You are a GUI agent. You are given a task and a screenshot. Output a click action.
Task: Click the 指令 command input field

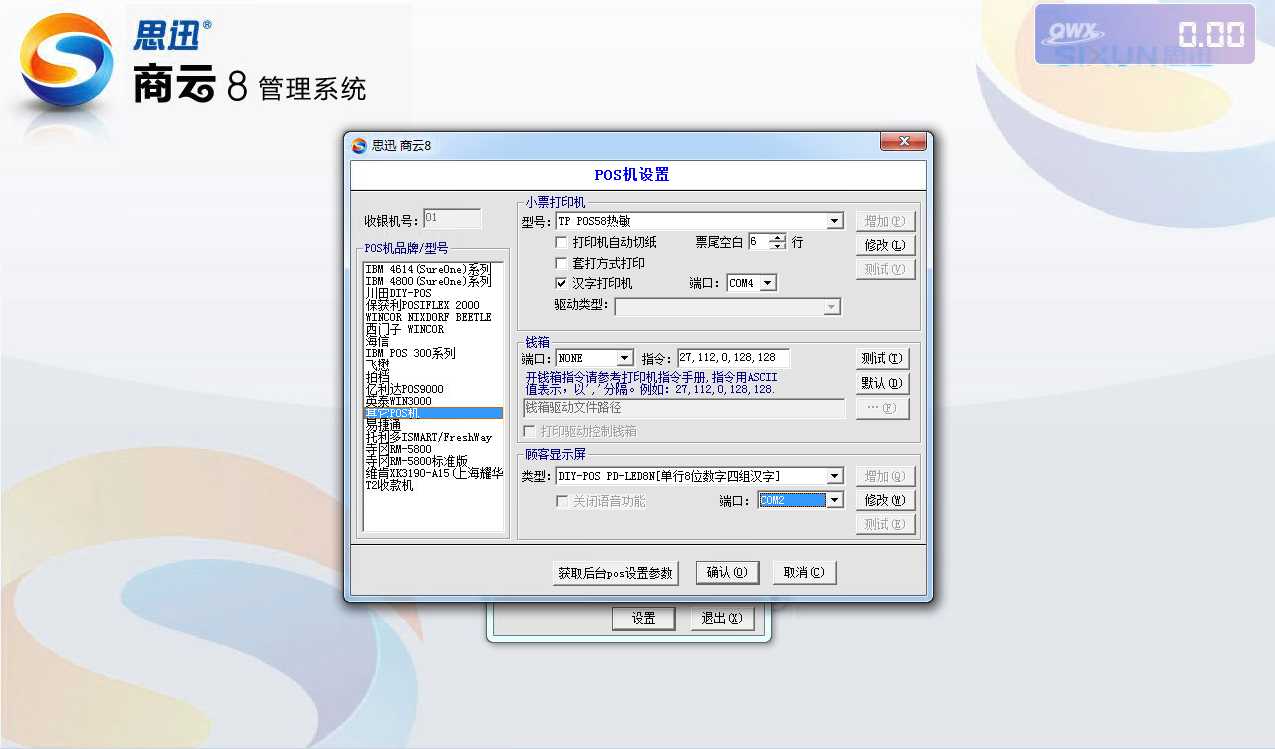[733, 358]
